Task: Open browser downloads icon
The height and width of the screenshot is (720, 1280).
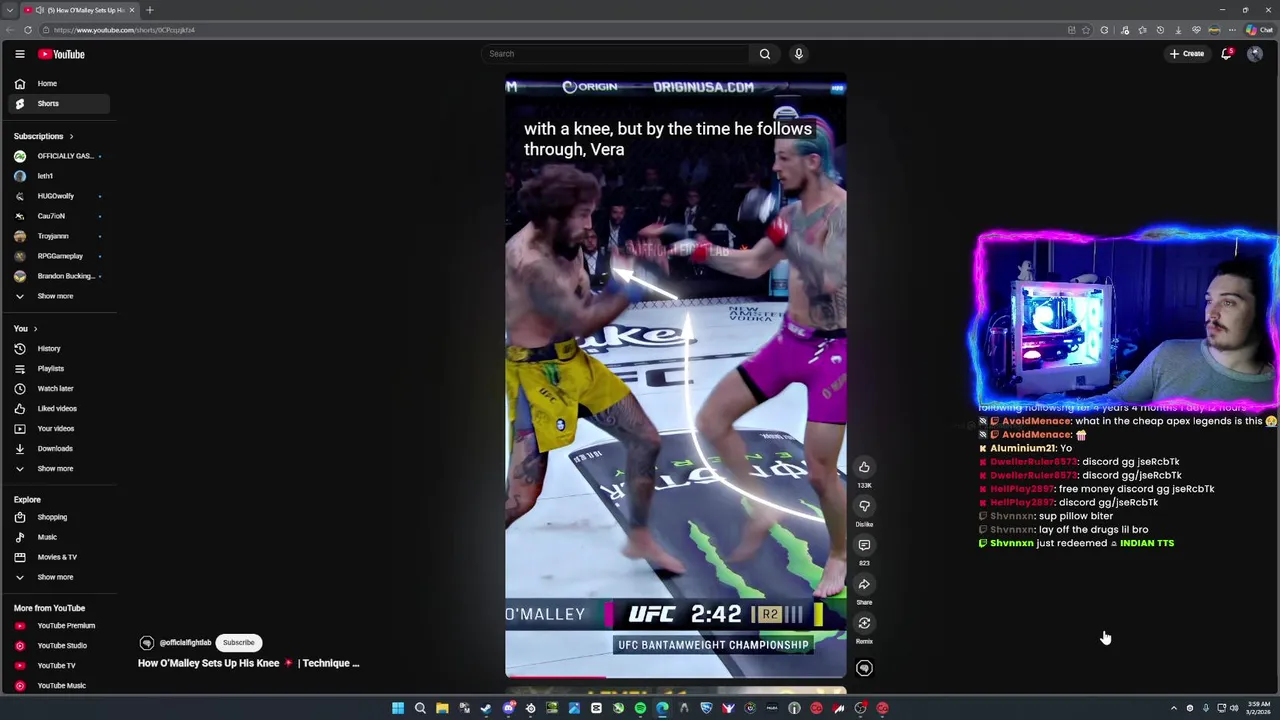Action: click(1178, 30)
